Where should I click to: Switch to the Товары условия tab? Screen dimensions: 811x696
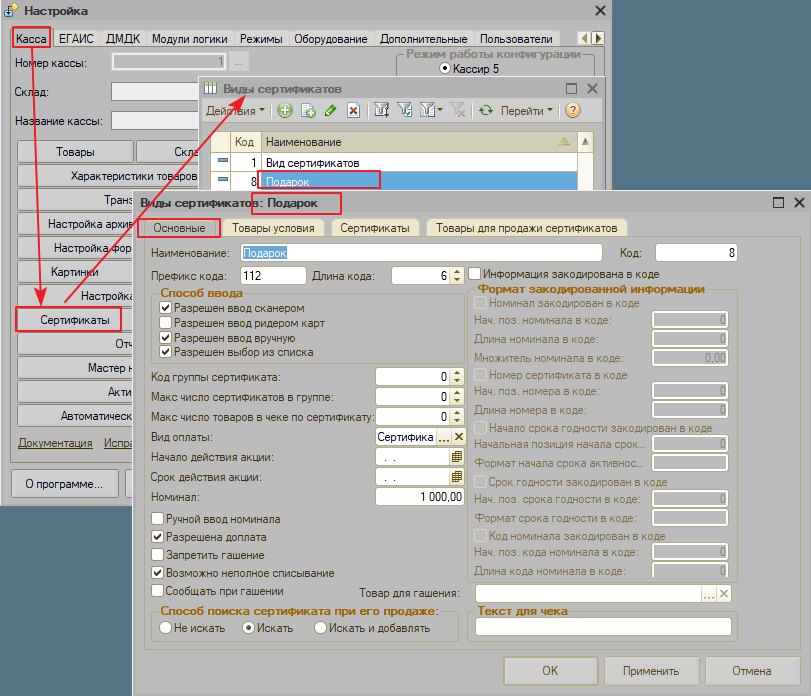point(273,228)
